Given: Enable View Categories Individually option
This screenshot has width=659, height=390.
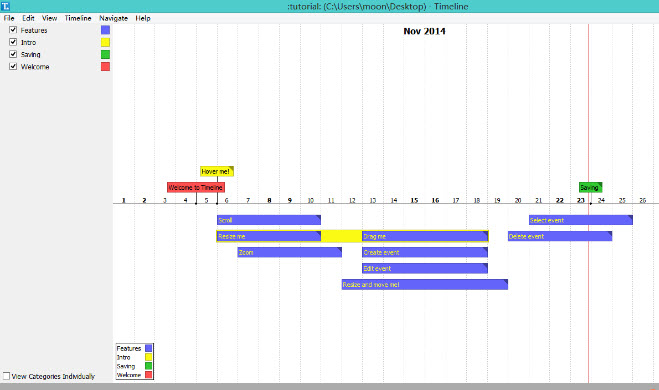Looking at the screenshot, I should tap(6, 376).
